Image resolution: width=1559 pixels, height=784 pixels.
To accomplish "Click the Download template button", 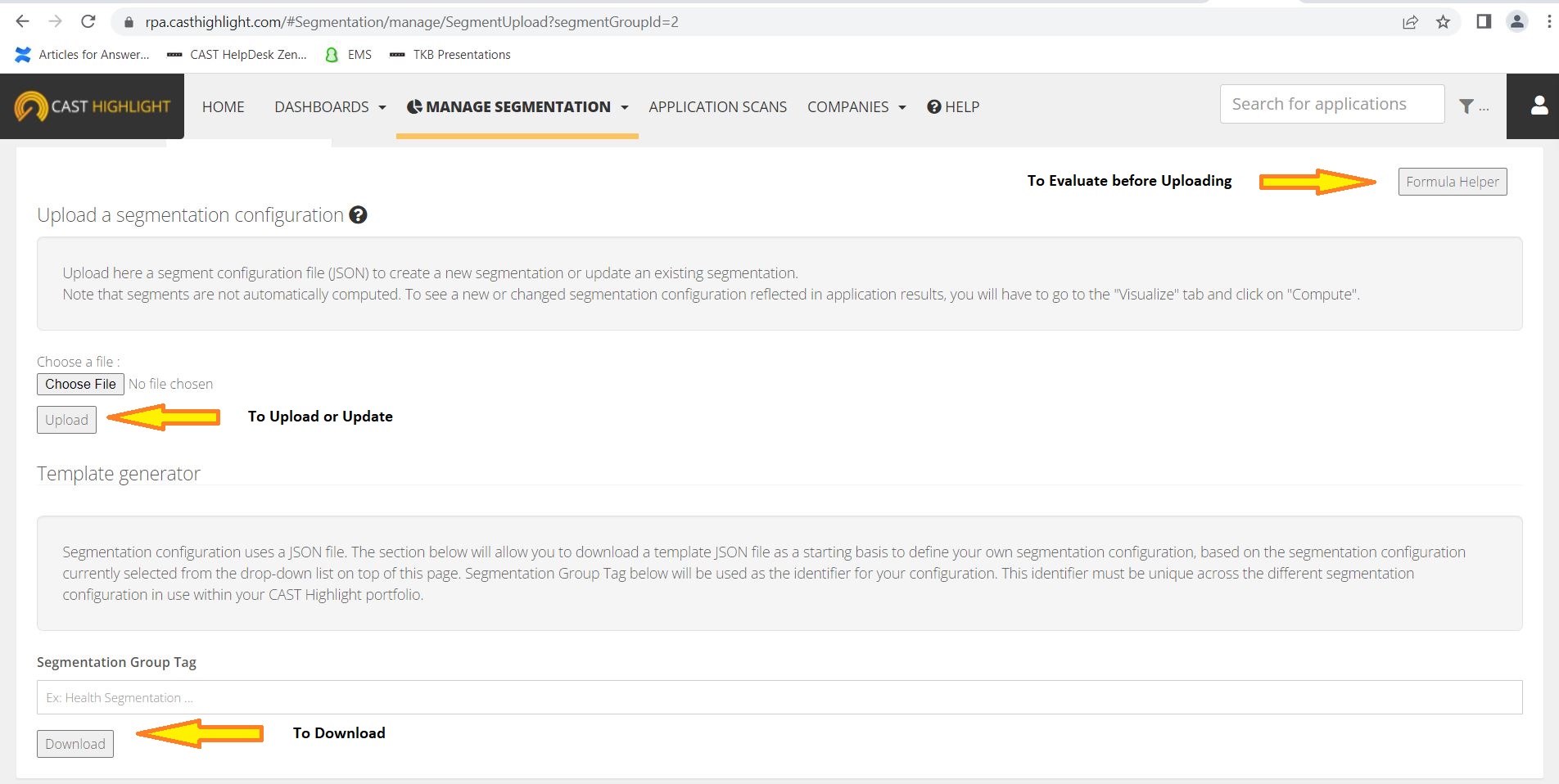I will (75, 744).
